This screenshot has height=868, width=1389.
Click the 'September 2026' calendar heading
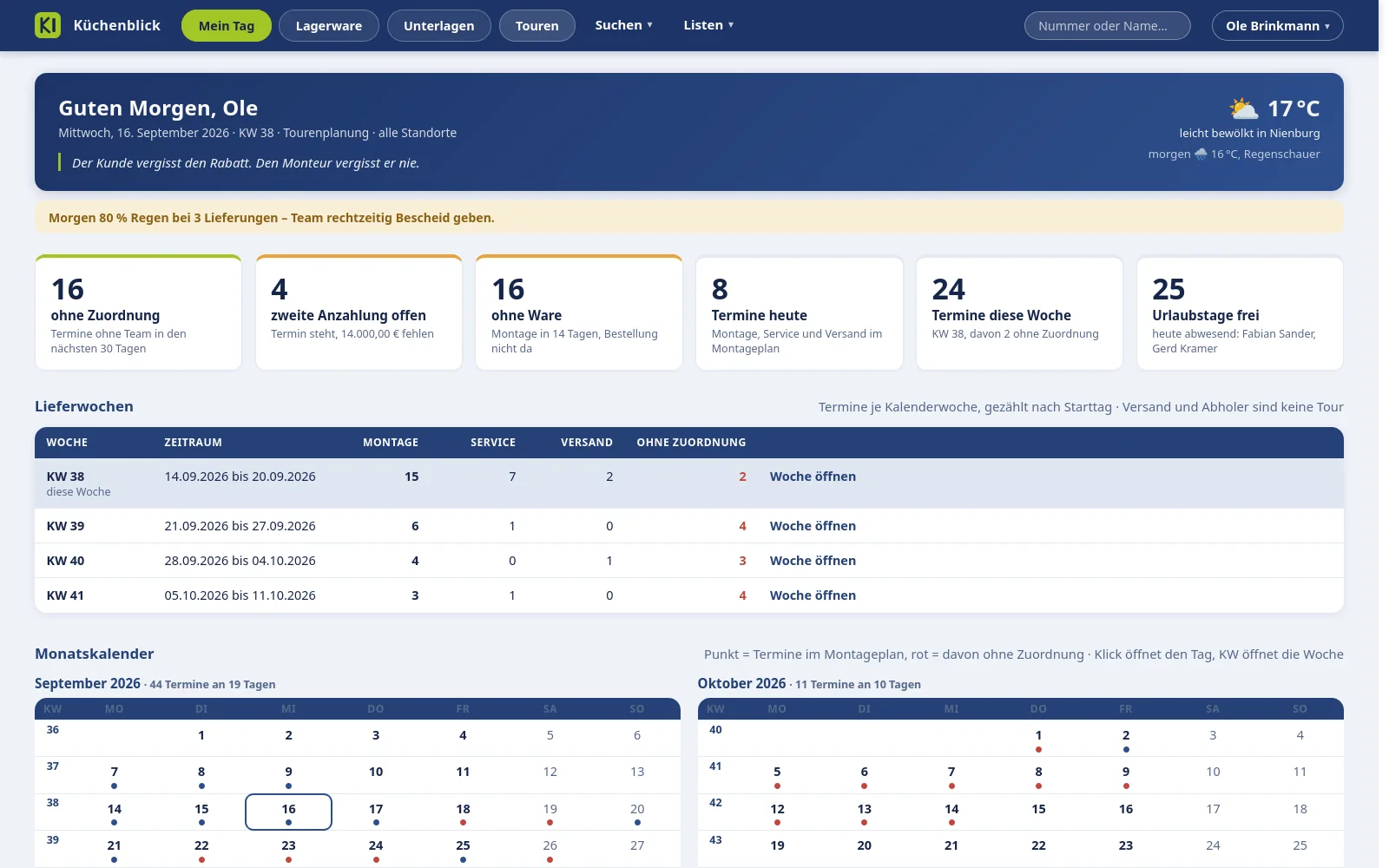(x=88, y=684)
